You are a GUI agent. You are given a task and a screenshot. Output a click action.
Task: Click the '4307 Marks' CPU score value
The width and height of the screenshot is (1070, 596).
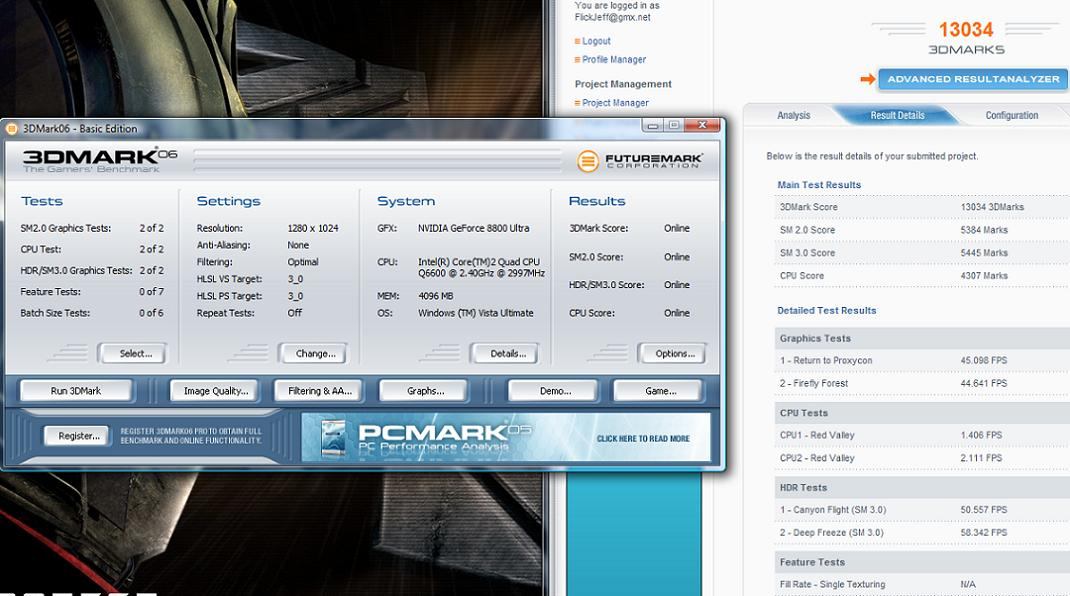pyautogui.click(x=983, y=276)
